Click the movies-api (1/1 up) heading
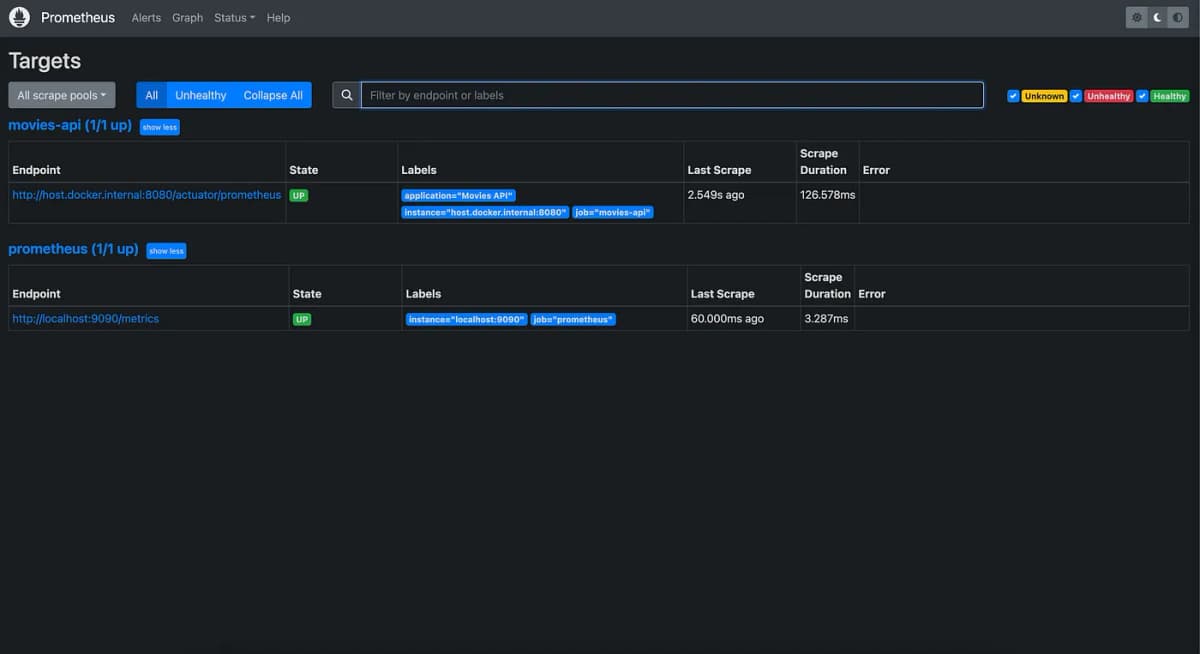The width and height of the screenshot is (1200, 654). point(70,125)
